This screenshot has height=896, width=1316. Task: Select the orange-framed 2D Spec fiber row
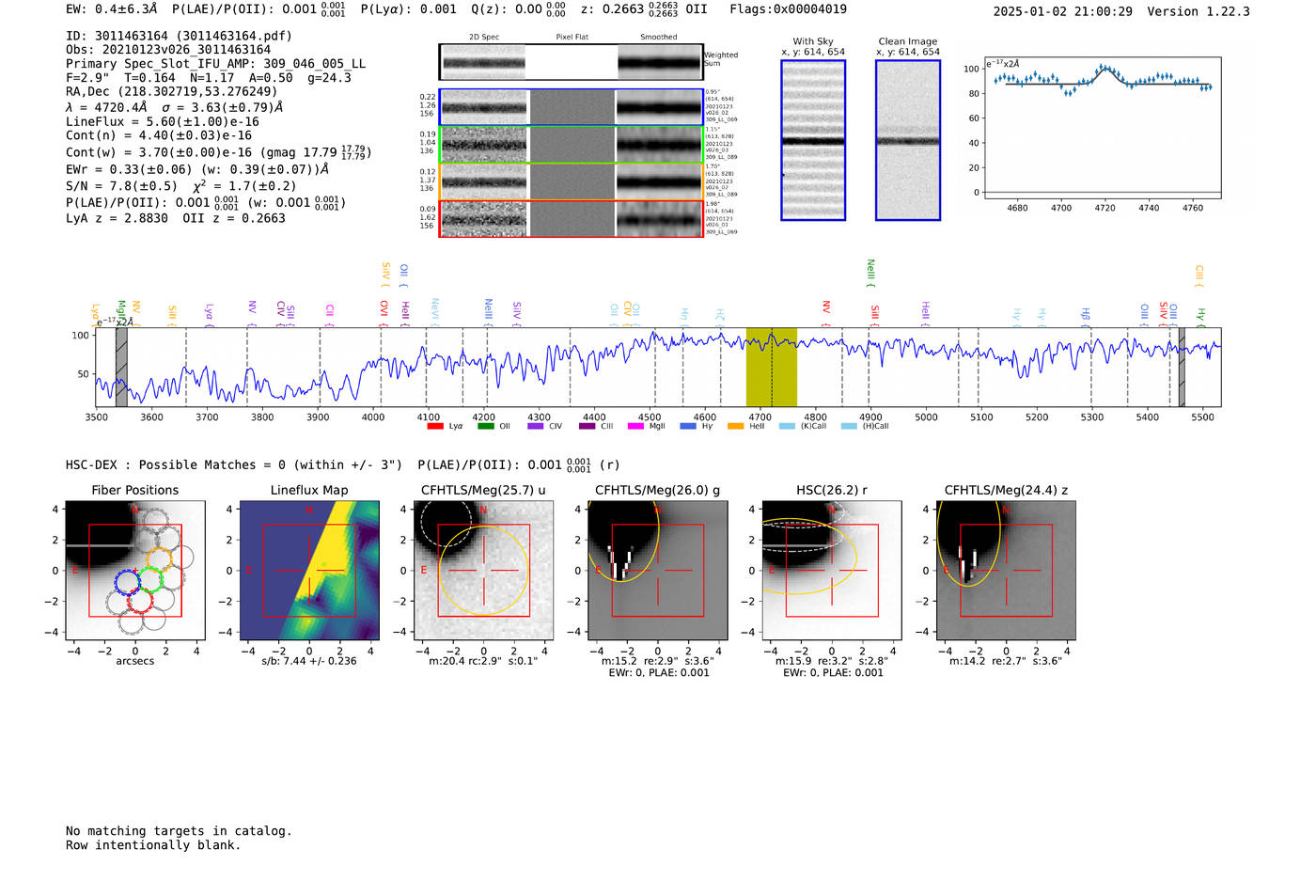click(571, 181)
